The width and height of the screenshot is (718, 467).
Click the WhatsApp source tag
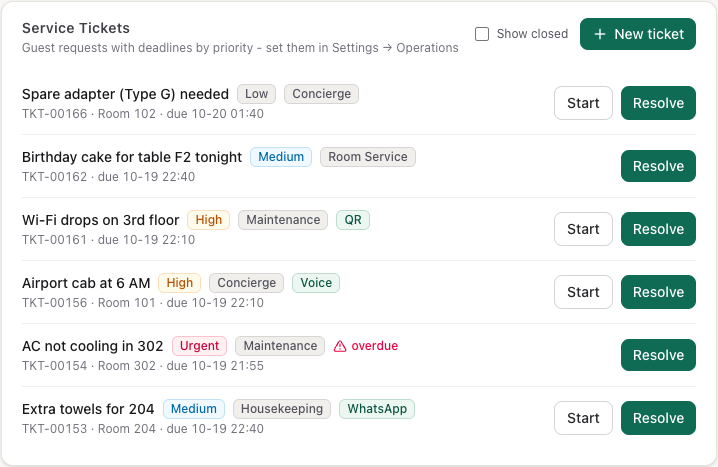tap(377, 409)
